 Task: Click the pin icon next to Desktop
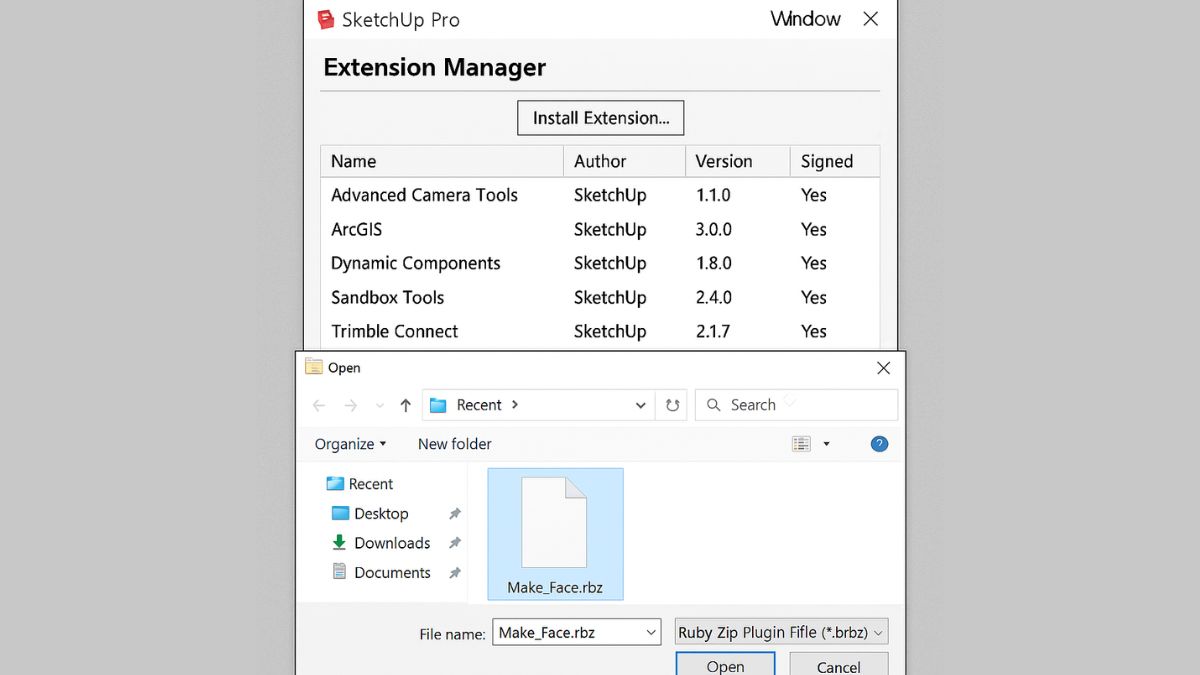(x=455, y=514)
